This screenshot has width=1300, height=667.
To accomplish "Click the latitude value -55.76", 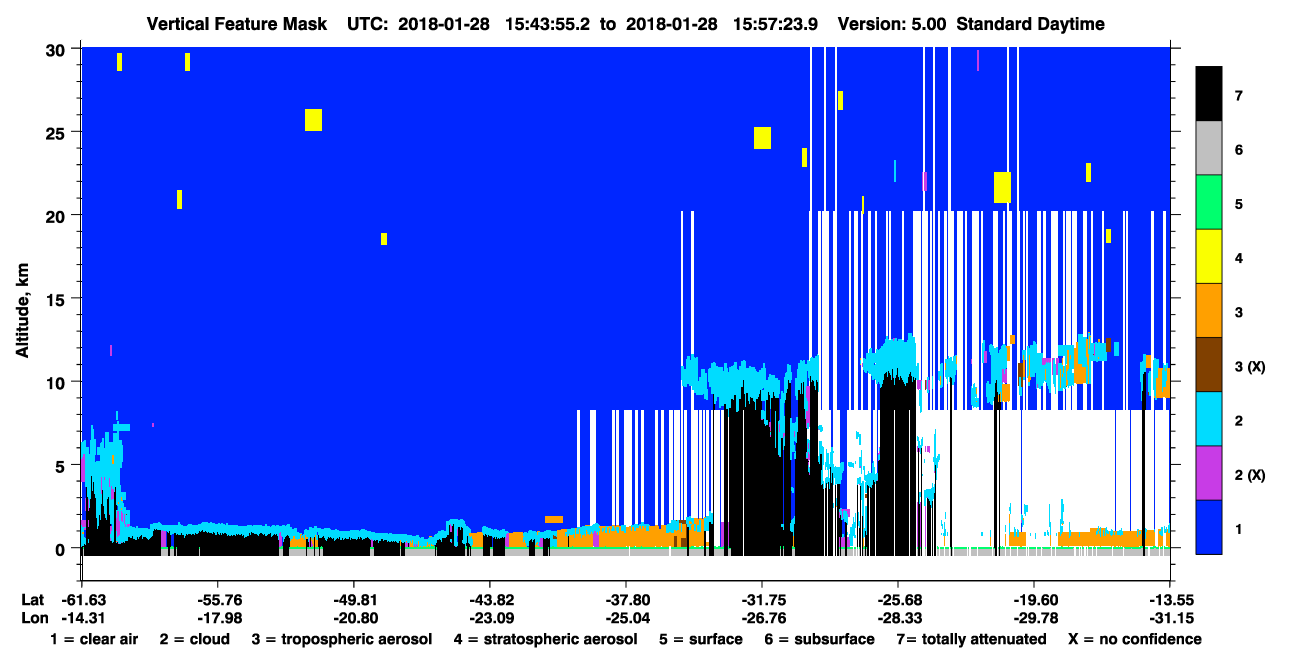I will 218,600.
